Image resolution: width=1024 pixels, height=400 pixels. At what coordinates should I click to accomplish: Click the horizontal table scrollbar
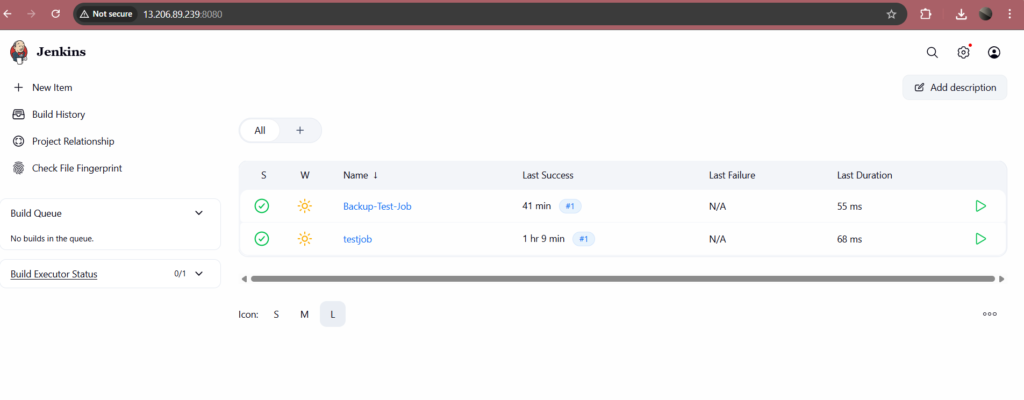coord(620,279)
